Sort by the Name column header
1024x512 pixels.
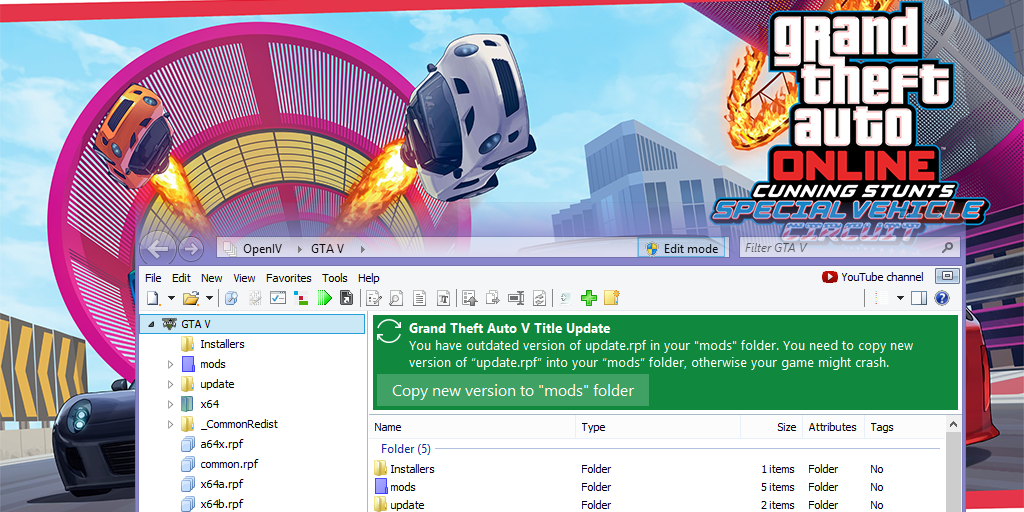[x=473, y=427]
